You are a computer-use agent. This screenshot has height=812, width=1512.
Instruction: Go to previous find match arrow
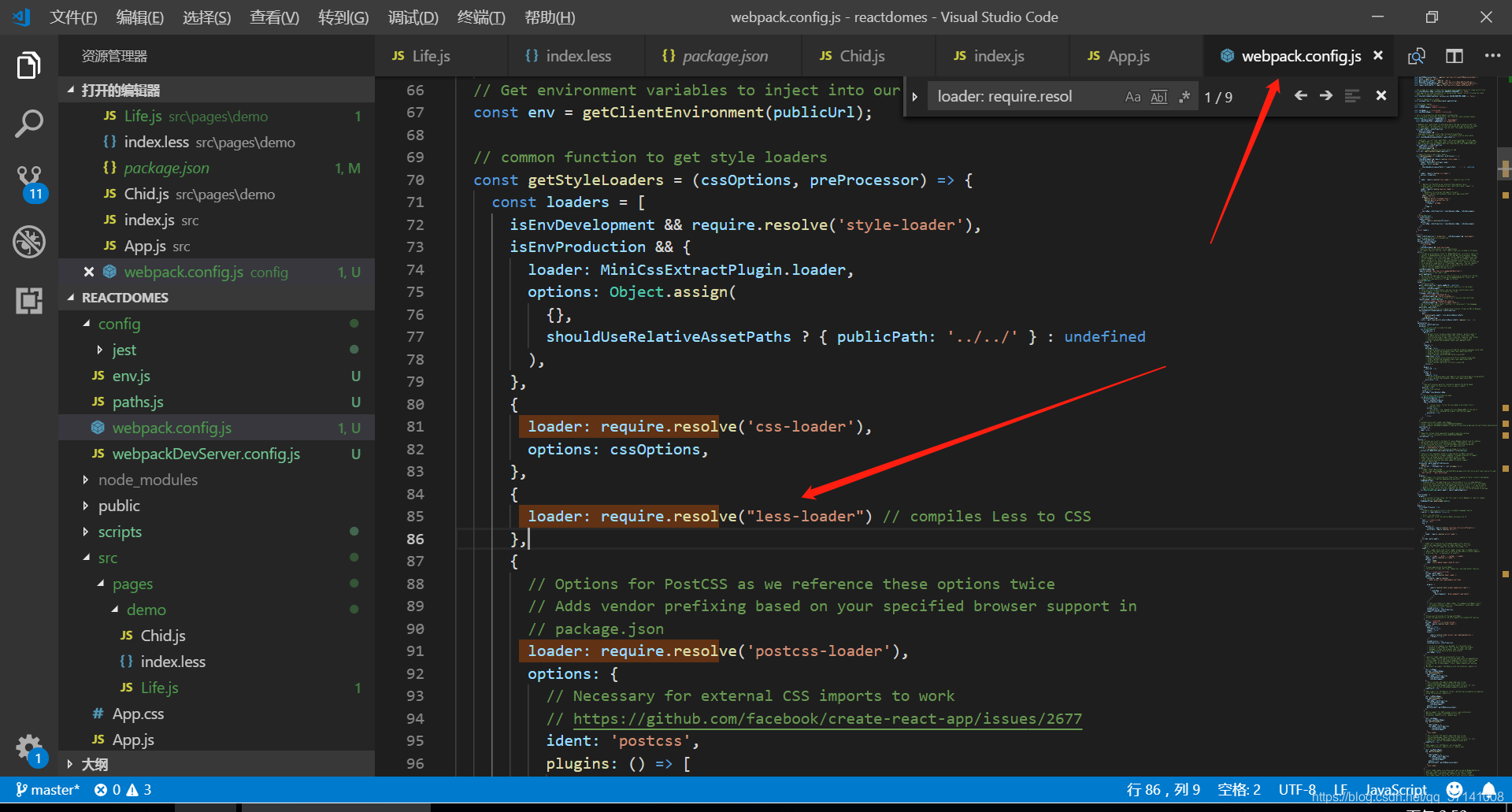click(1301, 95)
